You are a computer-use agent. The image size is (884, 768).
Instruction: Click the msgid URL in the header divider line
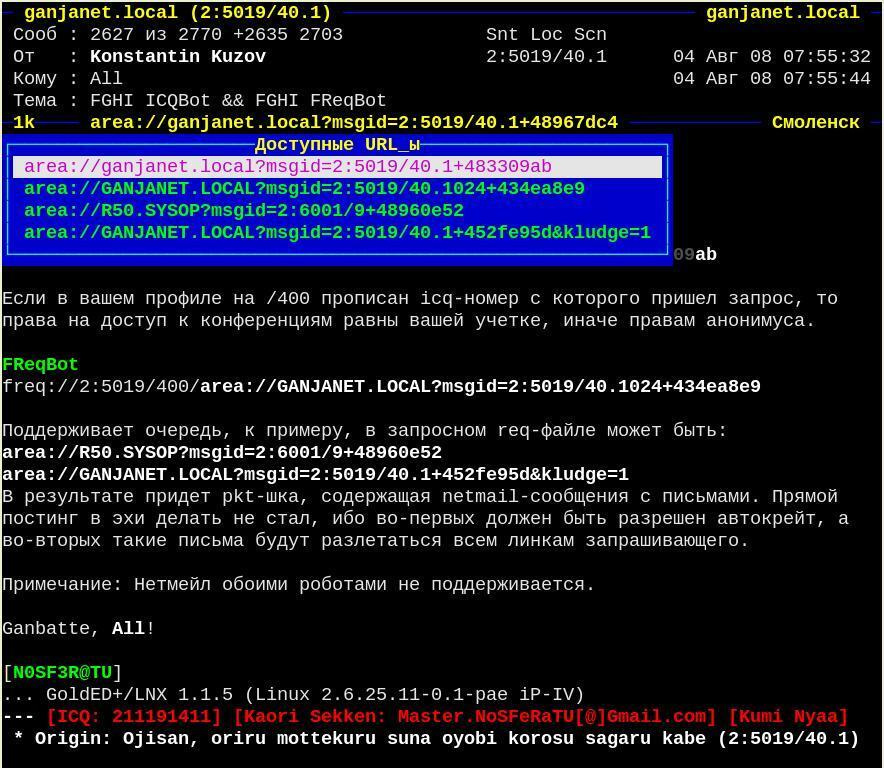tap(354, 123)
